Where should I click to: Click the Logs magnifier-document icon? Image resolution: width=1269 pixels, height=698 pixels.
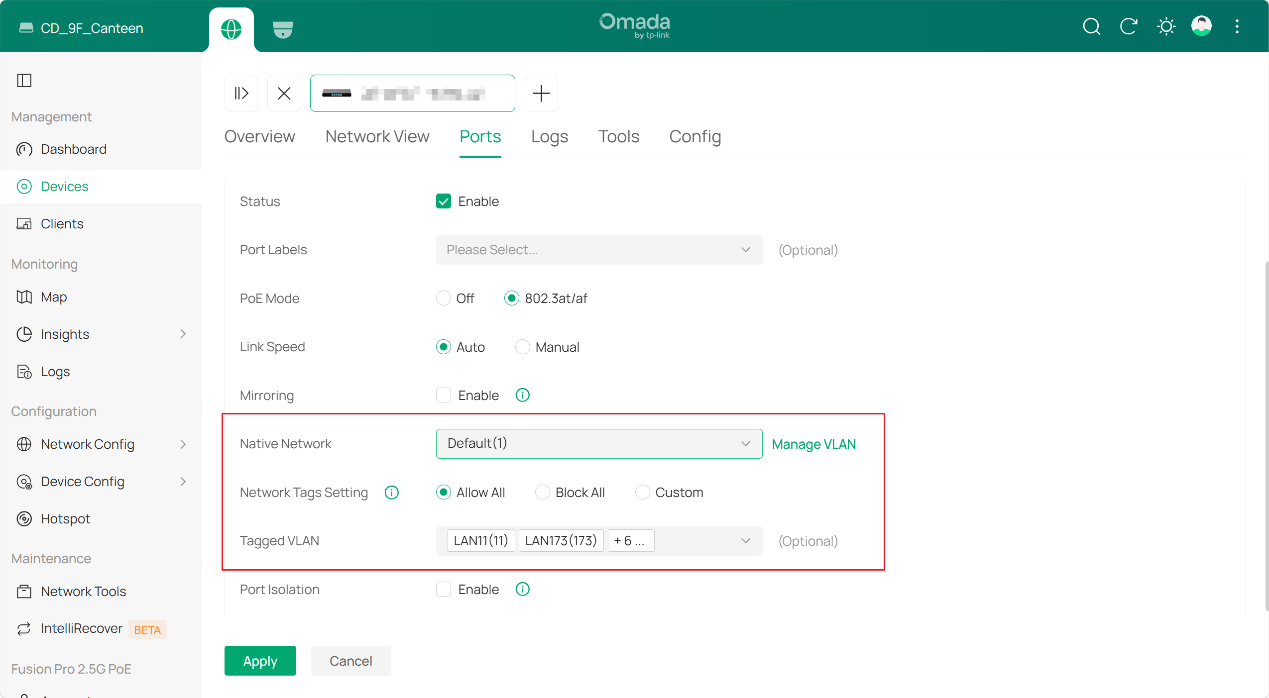click(x=25, y=372)
